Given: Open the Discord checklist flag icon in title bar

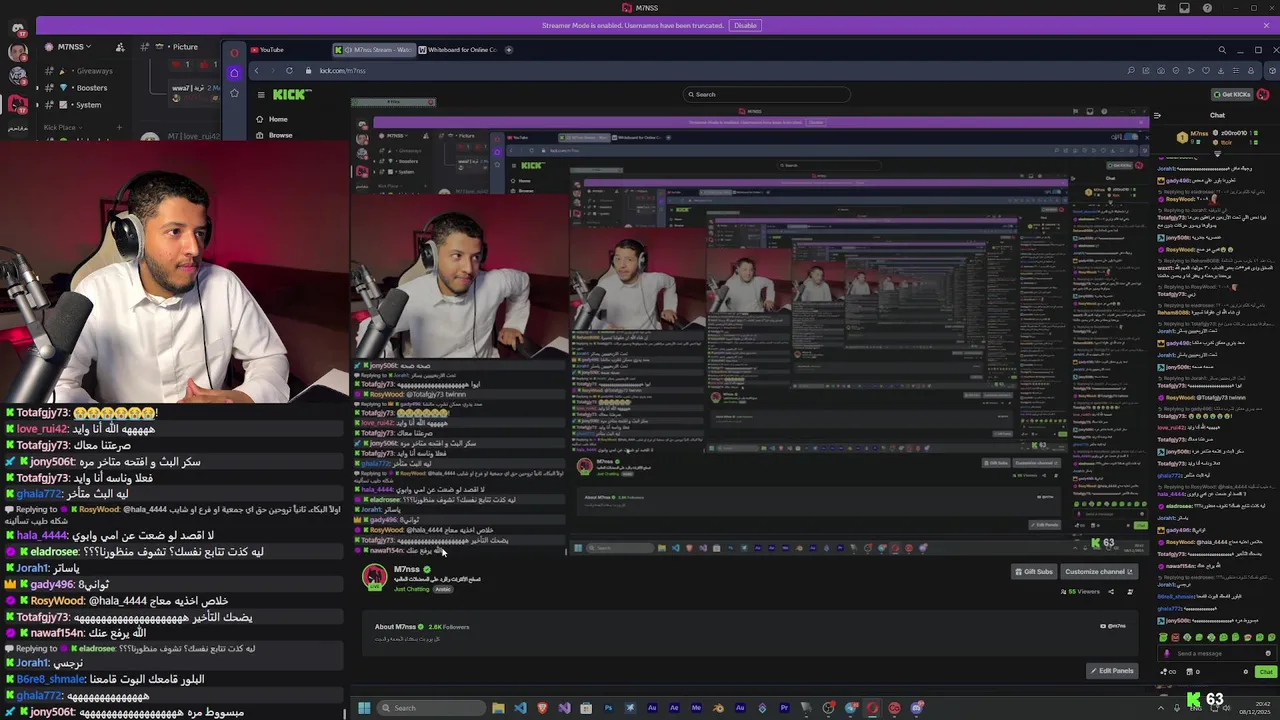Looking at the screenshot, I should (1161, 8).
